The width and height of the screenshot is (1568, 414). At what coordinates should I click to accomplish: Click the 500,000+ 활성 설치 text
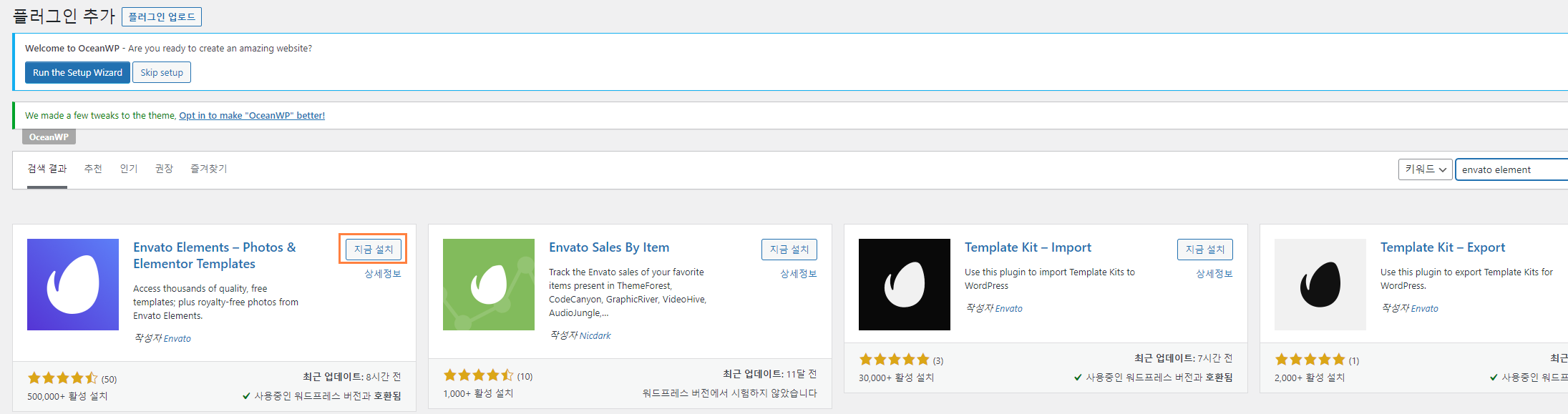[67, 396]
